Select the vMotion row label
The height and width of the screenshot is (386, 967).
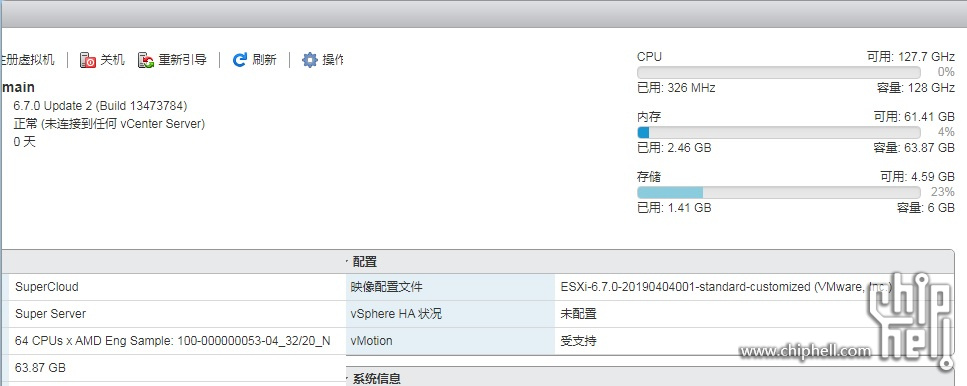tap(371, 340)
